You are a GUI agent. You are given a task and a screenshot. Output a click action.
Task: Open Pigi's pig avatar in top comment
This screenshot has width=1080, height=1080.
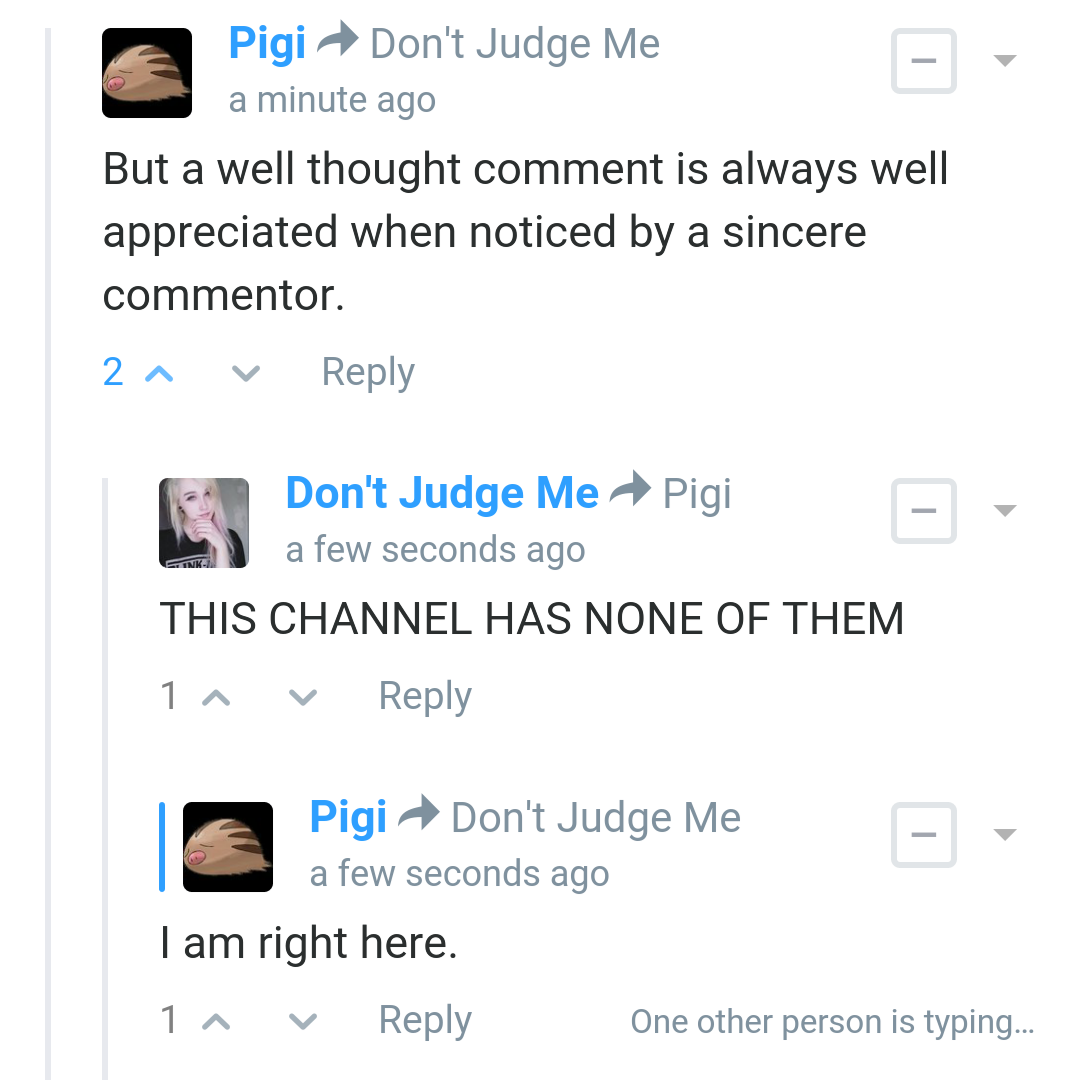click(147, 73)
